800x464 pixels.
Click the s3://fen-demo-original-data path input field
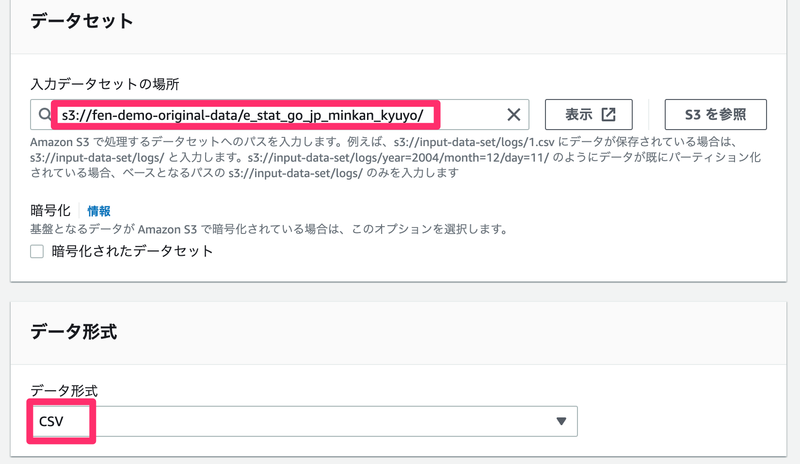pyautogui.click(x=280, y=115)
